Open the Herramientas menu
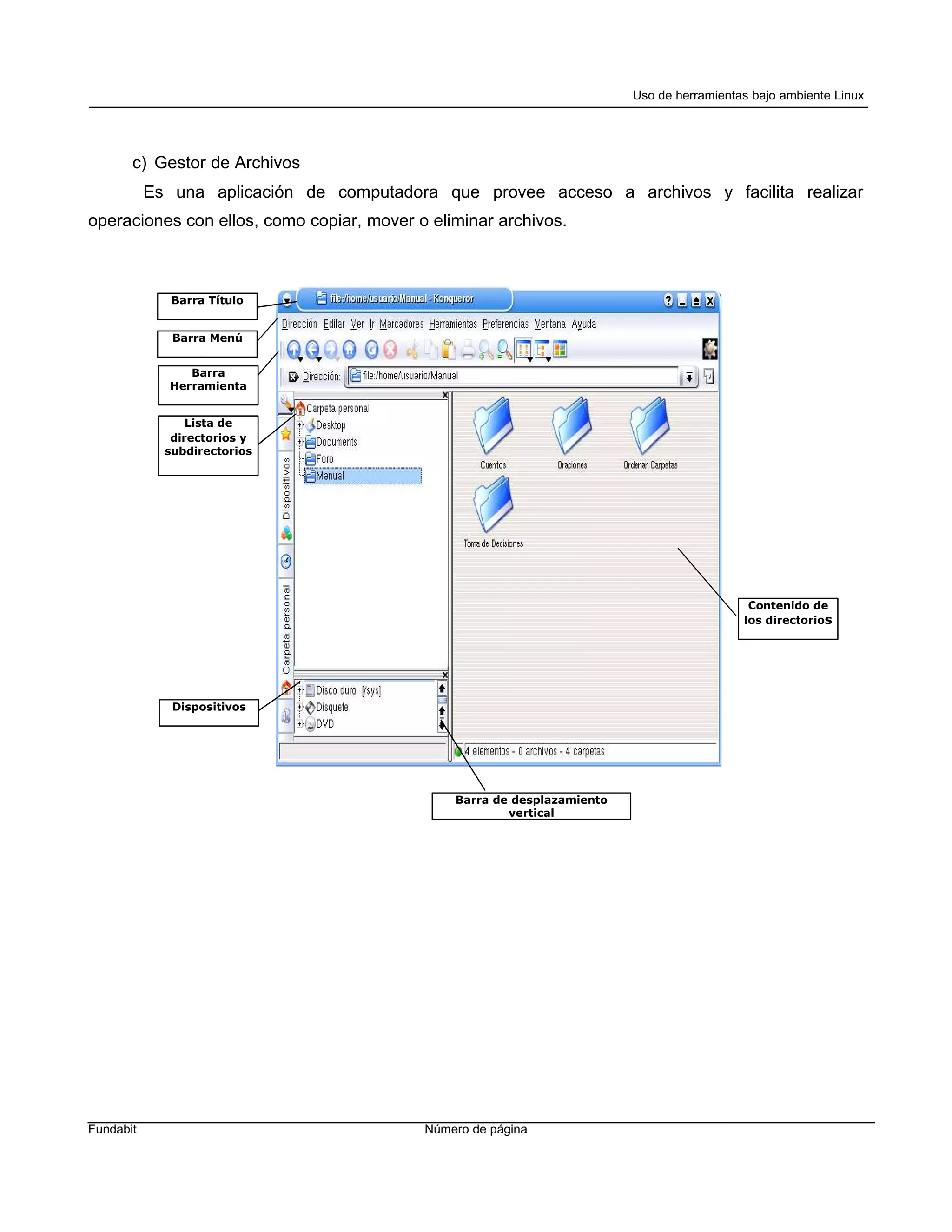The width and height of the screenshot is (952, 1232). [x=453, y=325]
